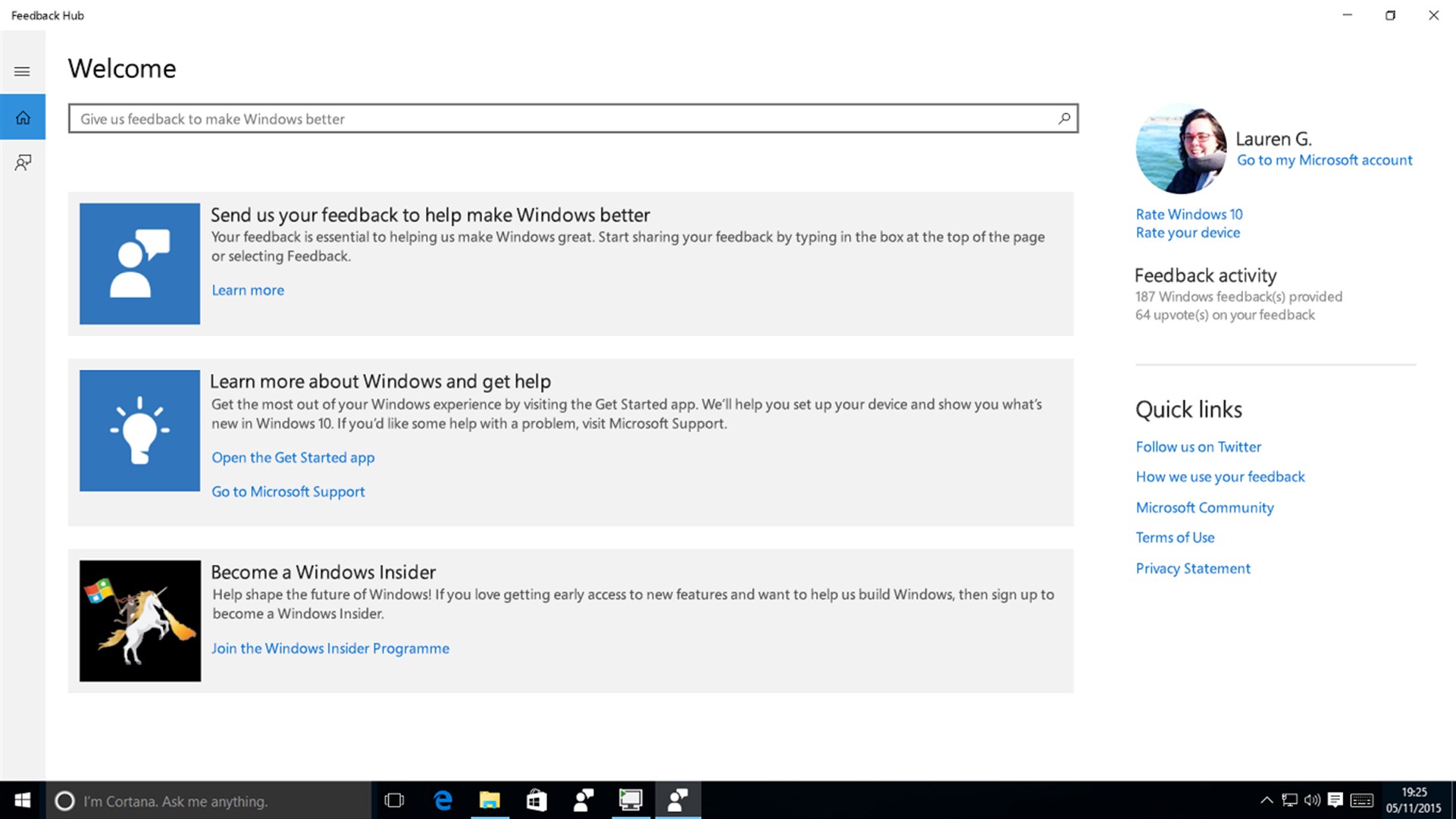
Task: Click the hamburger menu icon
Action: point(22,71)
